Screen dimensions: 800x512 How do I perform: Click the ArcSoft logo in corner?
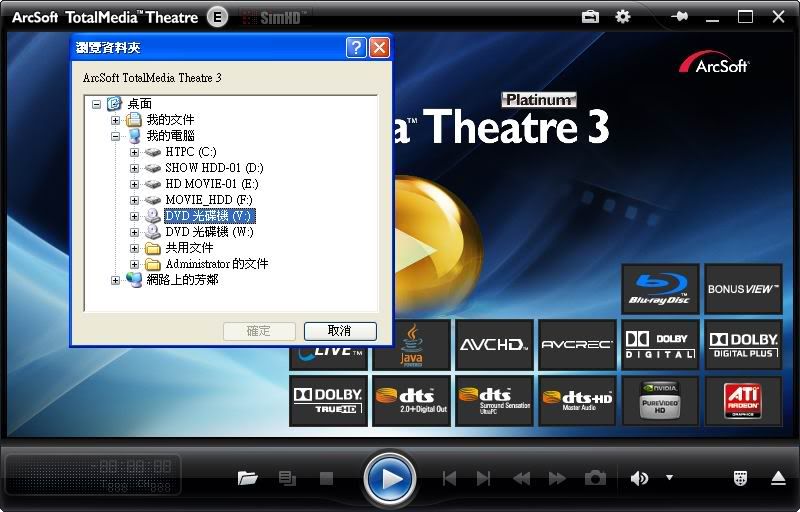click(x=714, y=62)
